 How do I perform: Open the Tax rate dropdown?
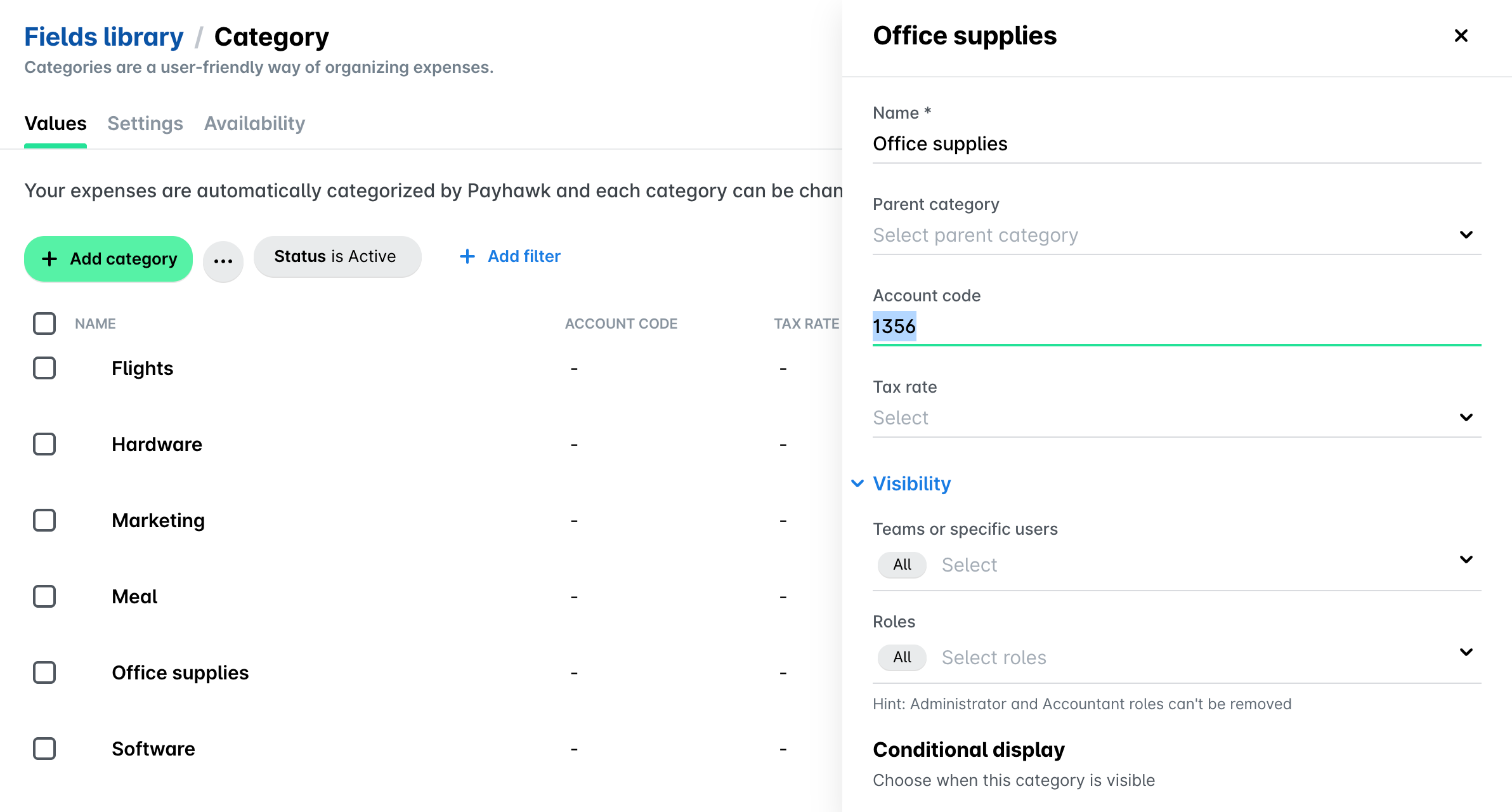click(1177, 418)
